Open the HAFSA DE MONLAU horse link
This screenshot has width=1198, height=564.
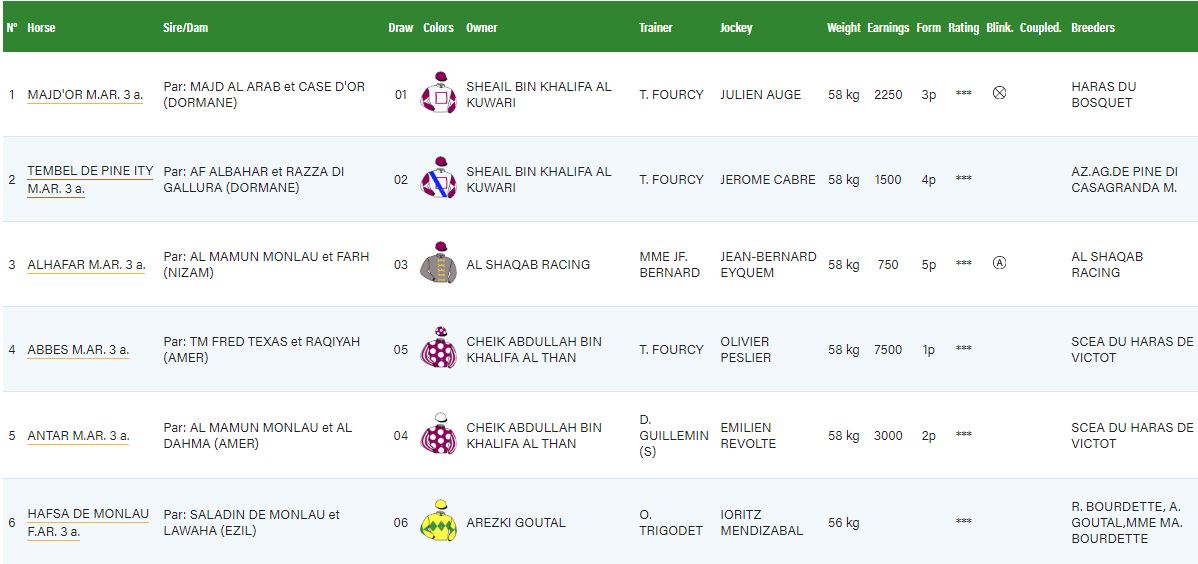[88, 523]
